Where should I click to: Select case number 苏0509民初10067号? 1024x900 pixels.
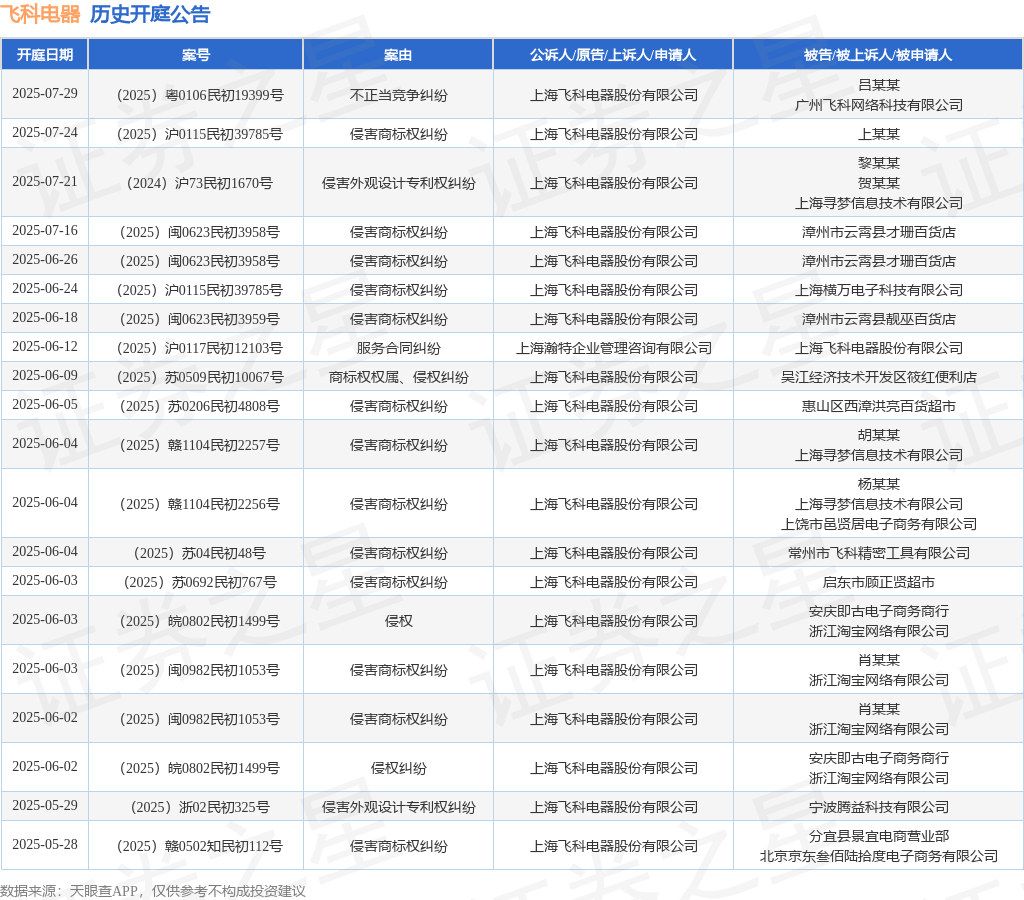click(x=200, y=378)
